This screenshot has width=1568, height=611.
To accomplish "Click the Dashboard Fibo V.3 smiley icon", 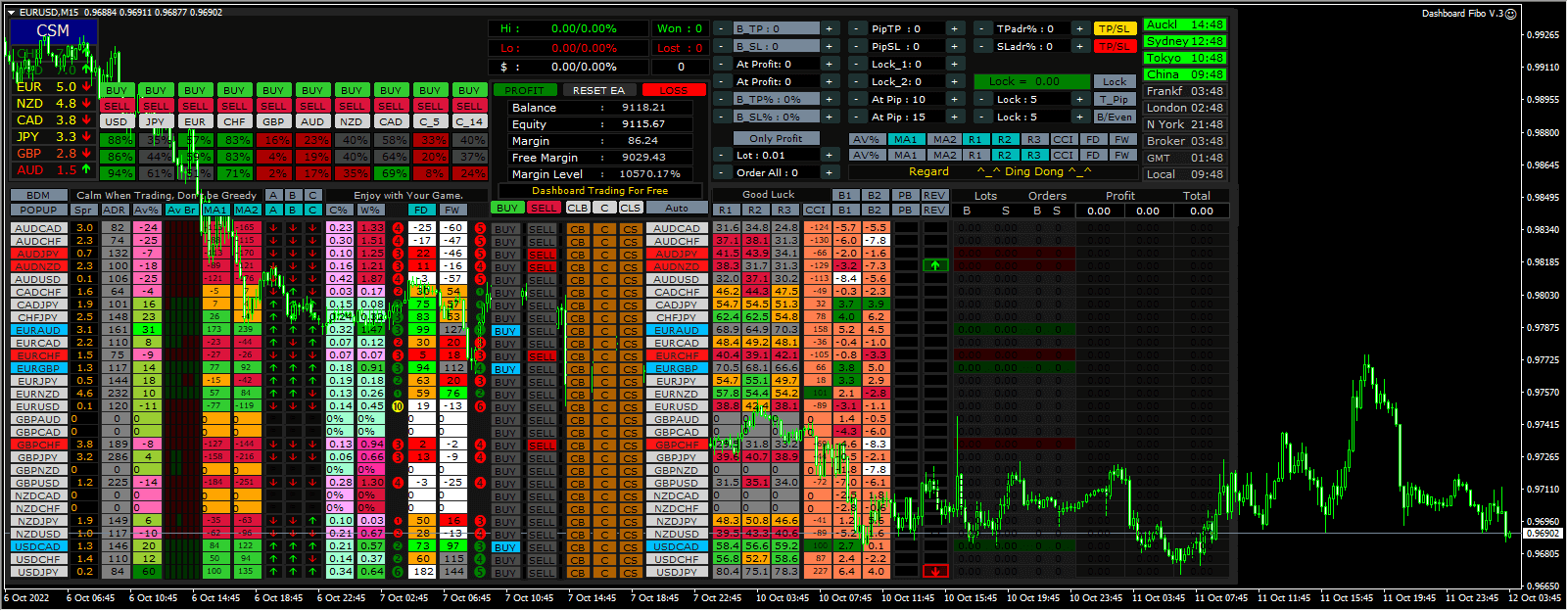I will pos(1511,14).
